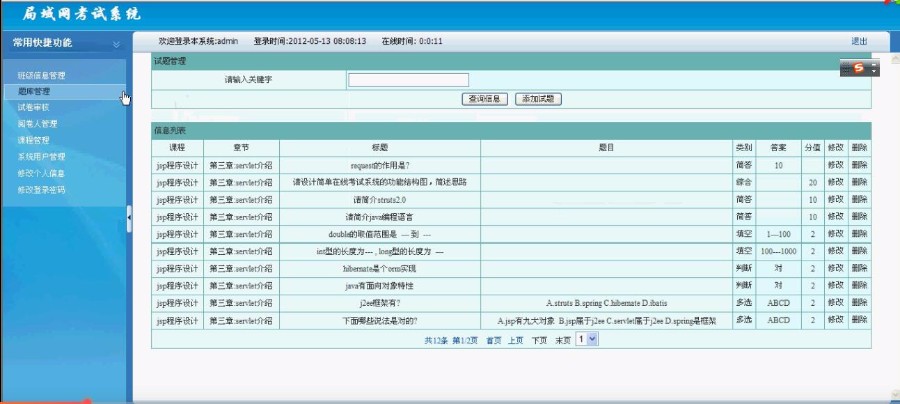Click 修改 for the int型的长度为 row
This screenshot has height=404, width=900.
pos(835,251)
